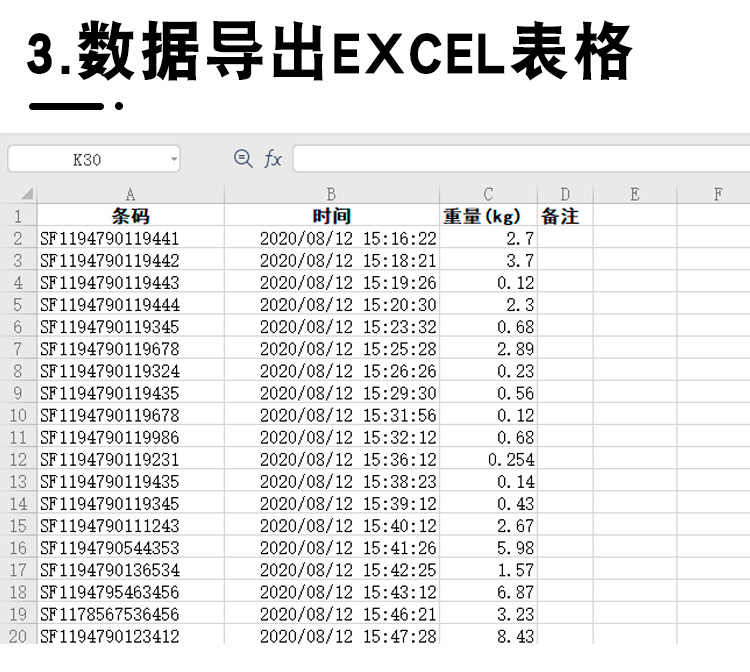Select column E header
The image size is (750, 672).
click(x=635, y=194)
